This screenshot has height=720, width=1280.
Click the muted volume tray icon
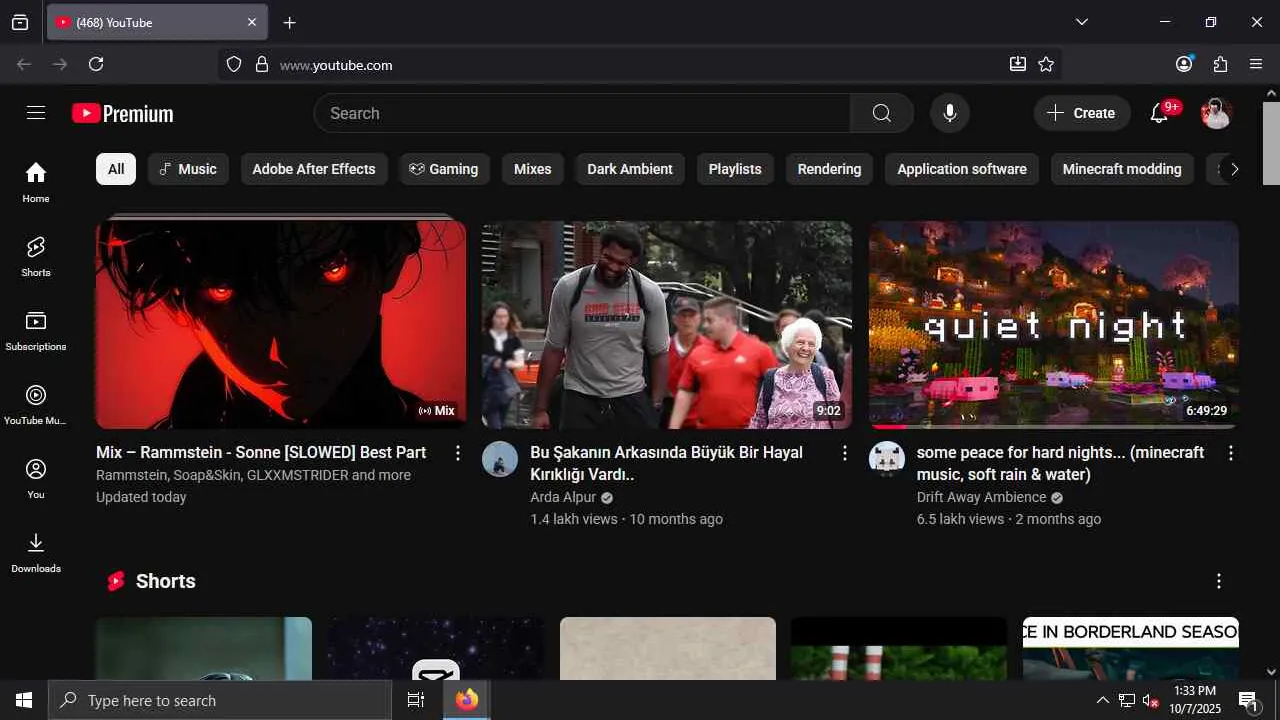click(1150, 700)
